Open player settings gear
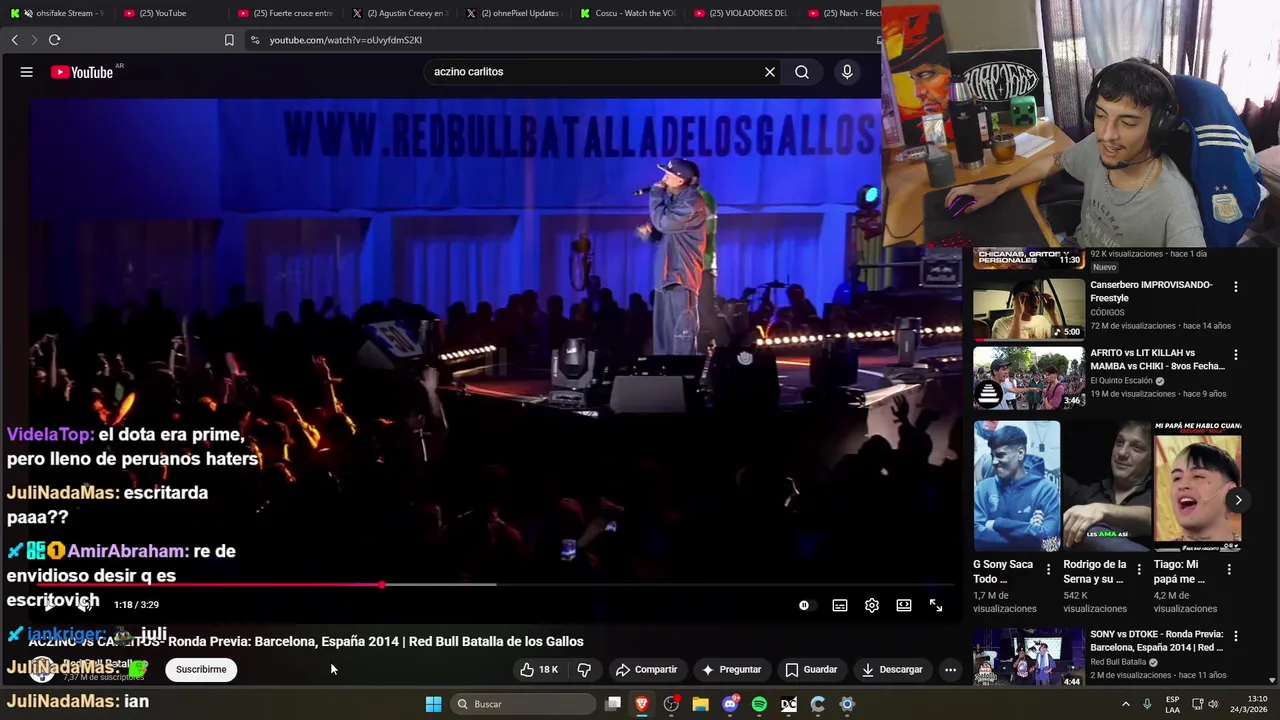This screenshot has height=720, width=1280. [x=872, y=605]
